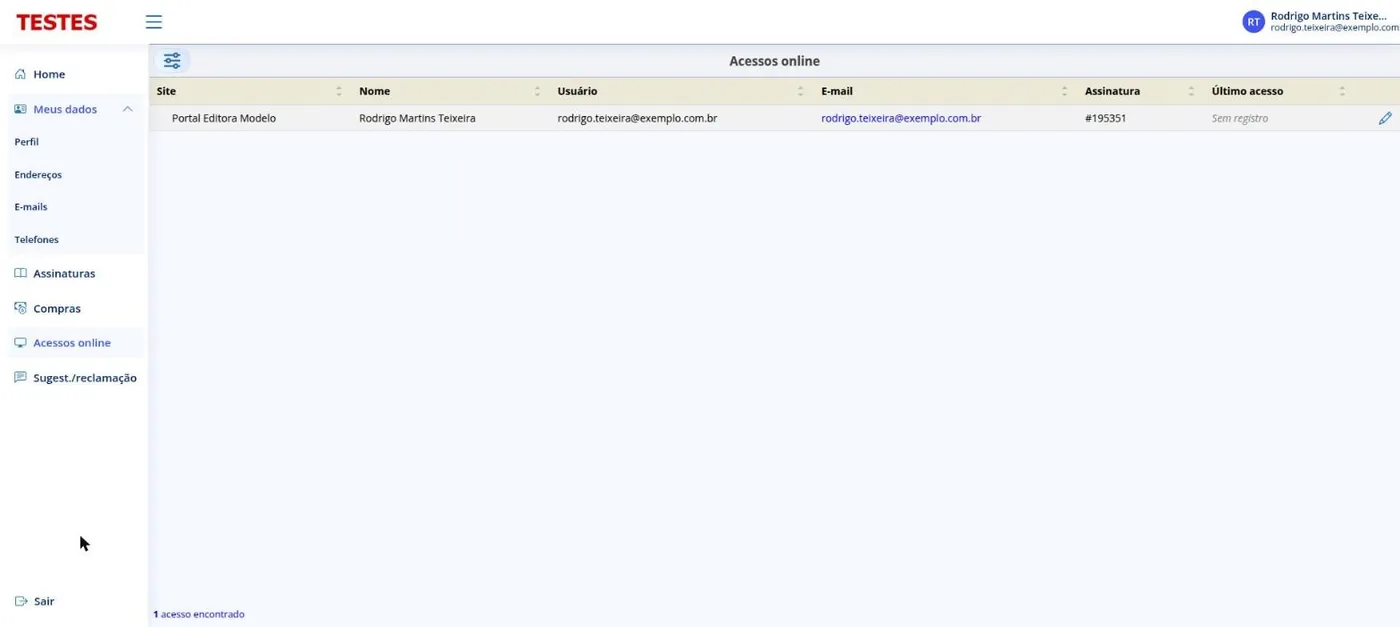Sort by Nome column arrows
This screenshot has height=627, width=1400.
pyautogui.click(x=537, y=91)
